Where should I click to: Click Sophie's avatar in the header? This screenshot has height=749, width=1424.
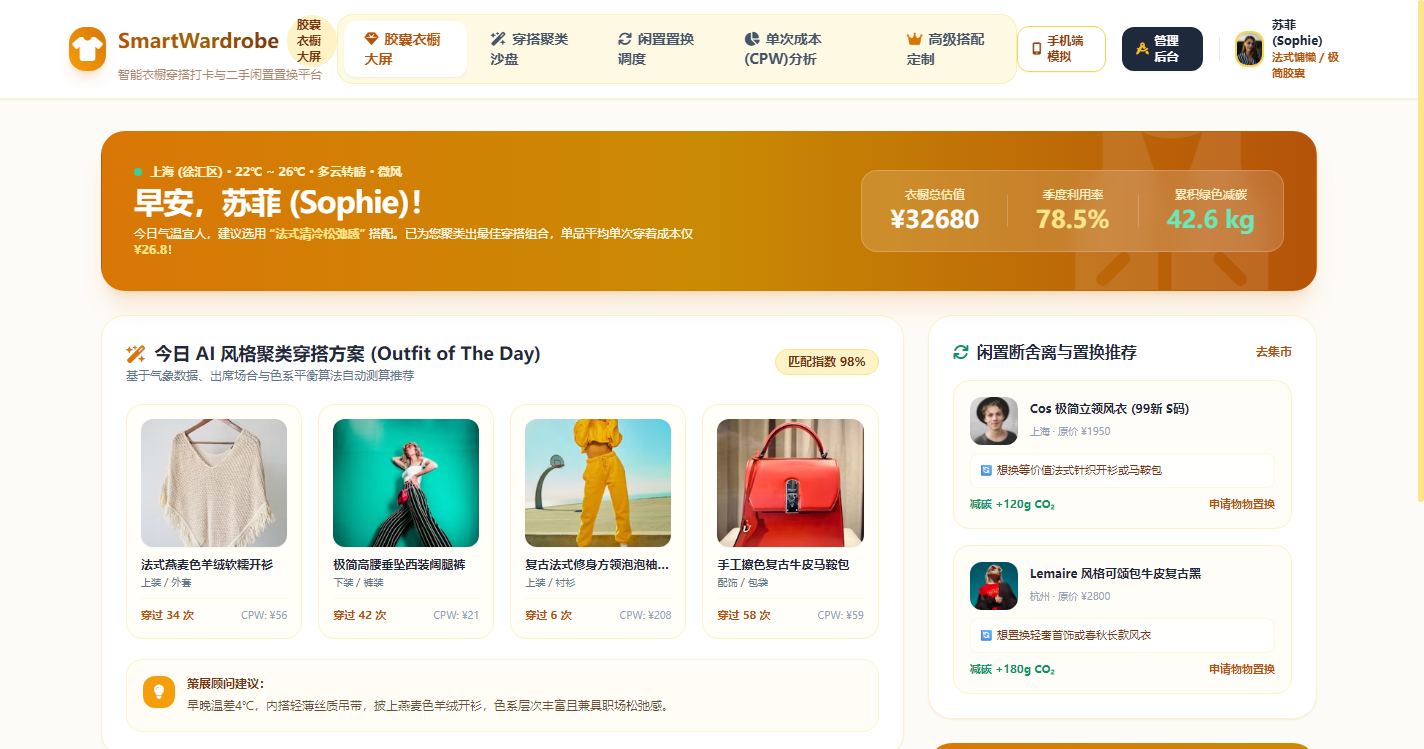[1249, 49]
